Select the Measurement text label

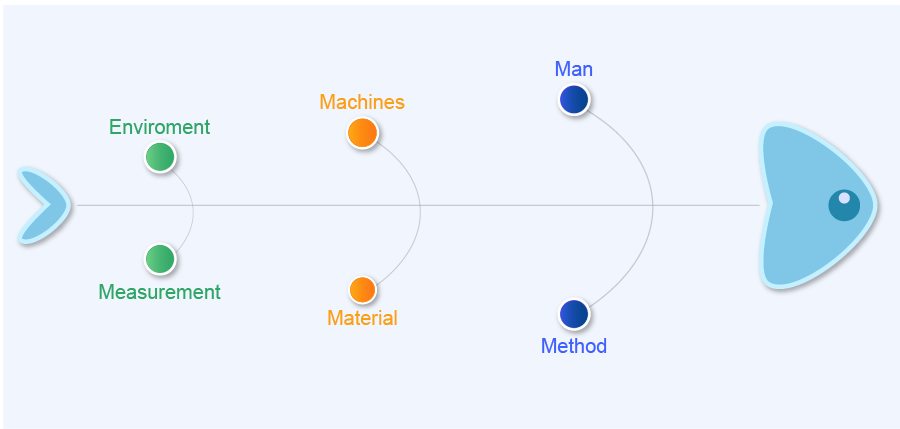tap(160, 292)
